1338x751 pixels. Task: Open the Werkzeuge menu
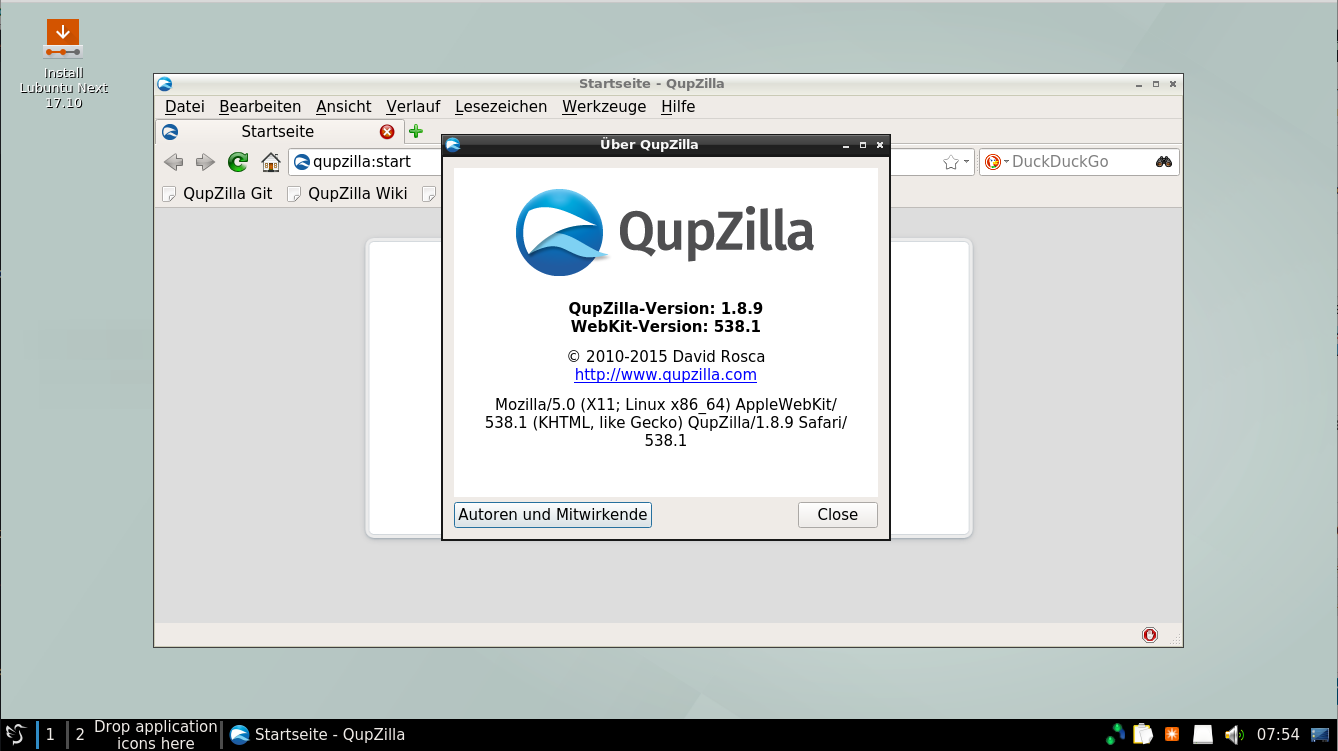point(604,106)
